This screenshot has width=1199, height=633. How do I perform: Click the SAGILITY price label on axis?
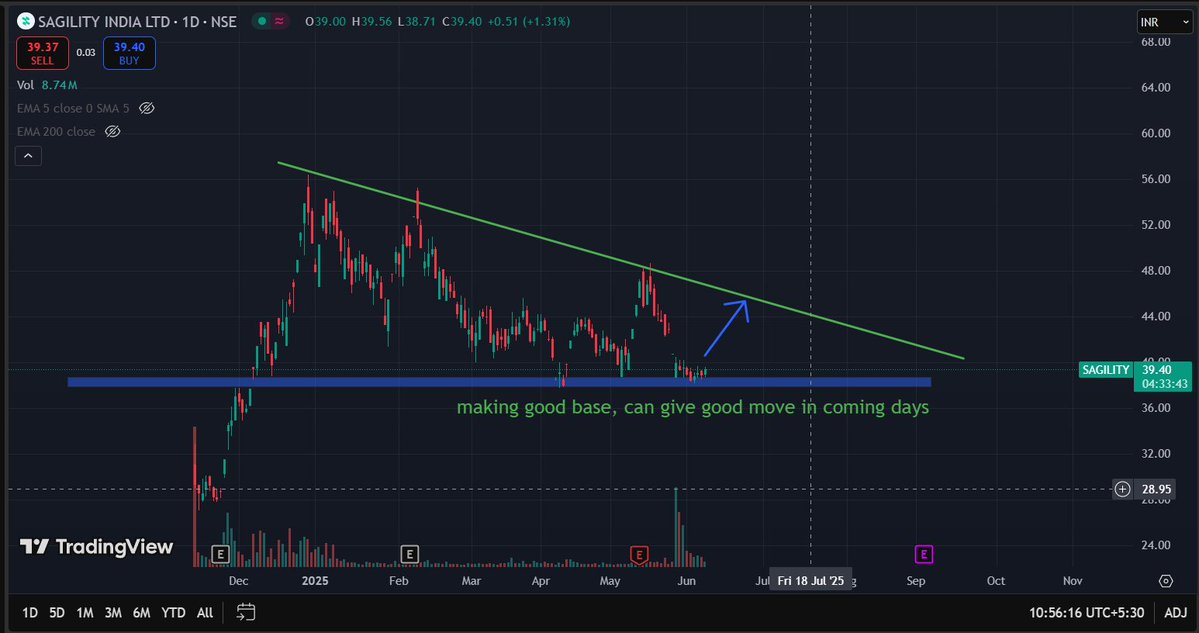click(1105, 370)
